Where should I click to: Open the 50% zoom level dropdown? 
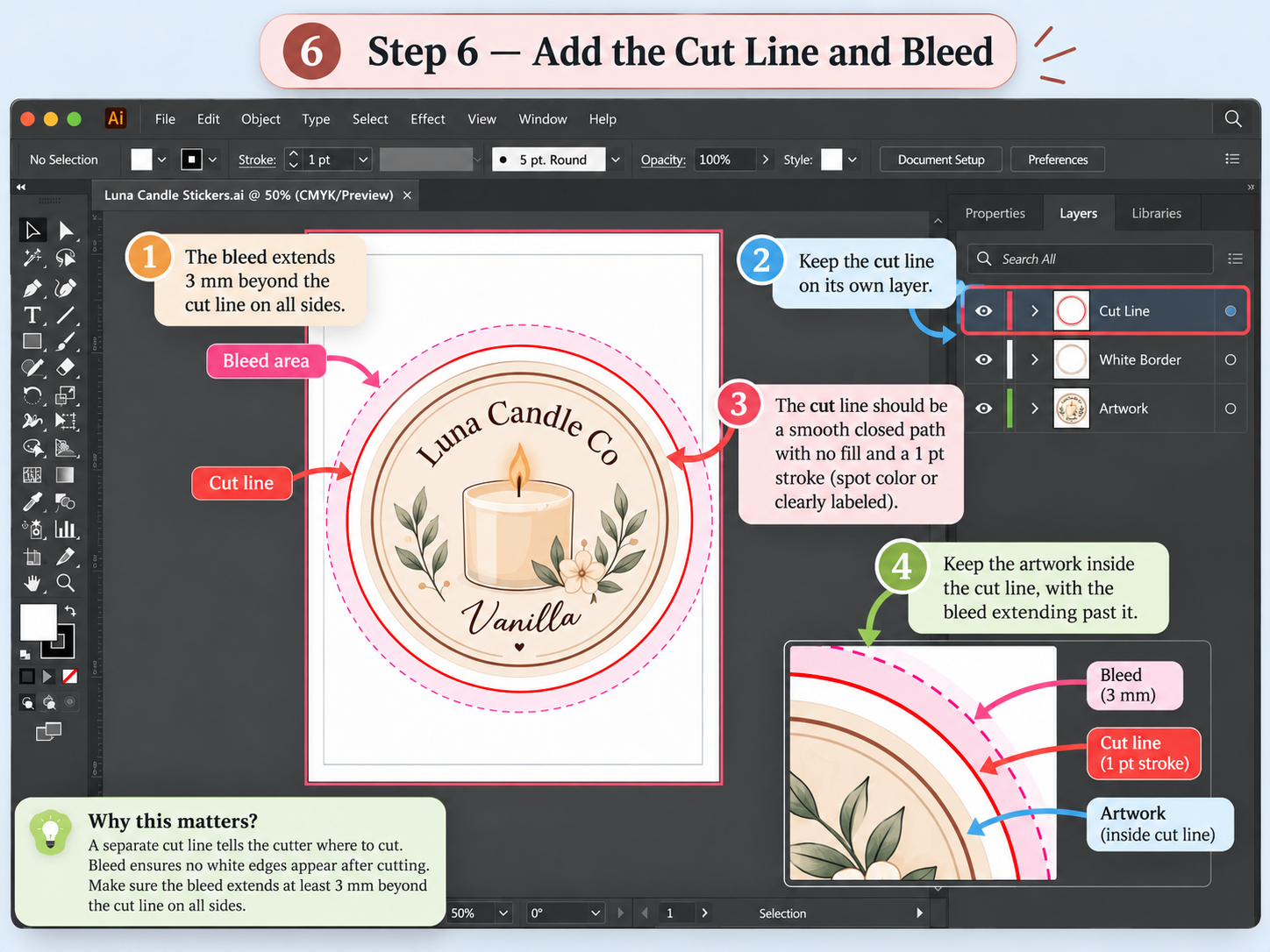point(503,913)
